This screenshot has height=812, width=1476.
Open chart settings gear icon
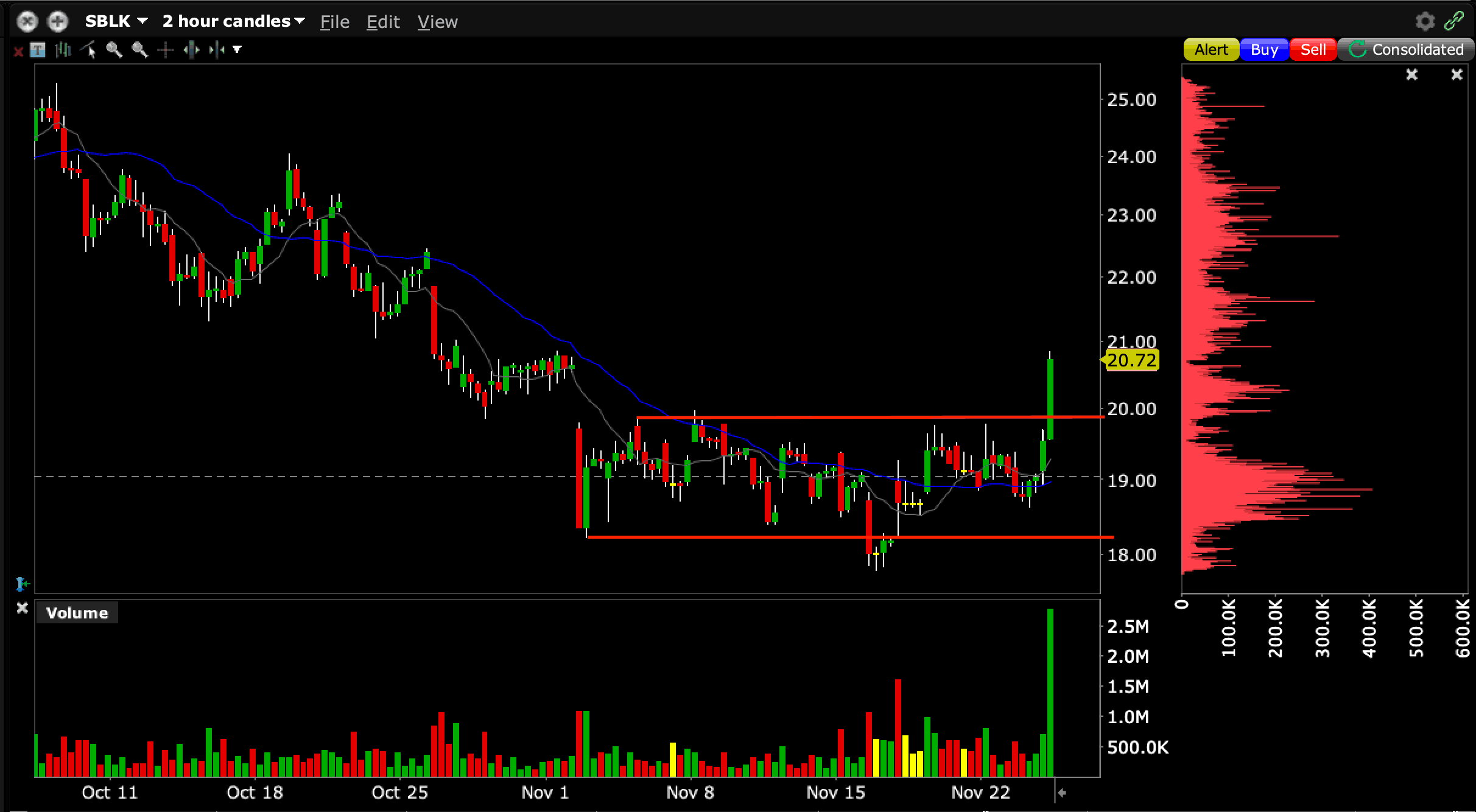coord(1425,22)
